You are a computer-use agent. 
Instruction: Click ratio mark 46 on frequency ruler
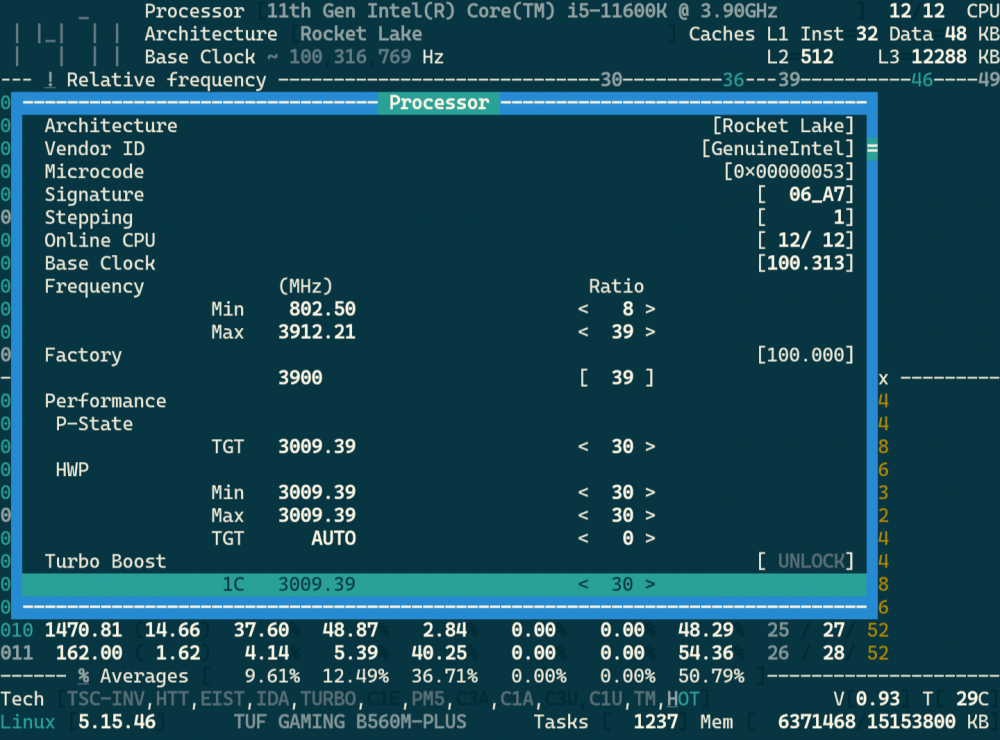[x=922, y=80]
